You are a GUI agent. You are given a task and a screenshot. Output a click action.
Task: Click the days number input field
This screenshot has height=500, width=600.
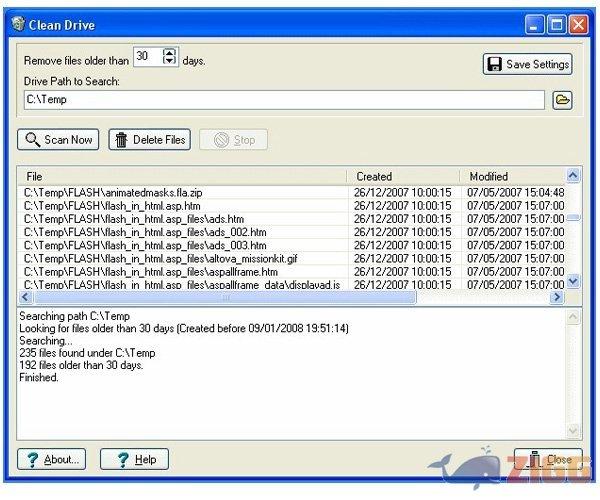click(x=147, y=59)
